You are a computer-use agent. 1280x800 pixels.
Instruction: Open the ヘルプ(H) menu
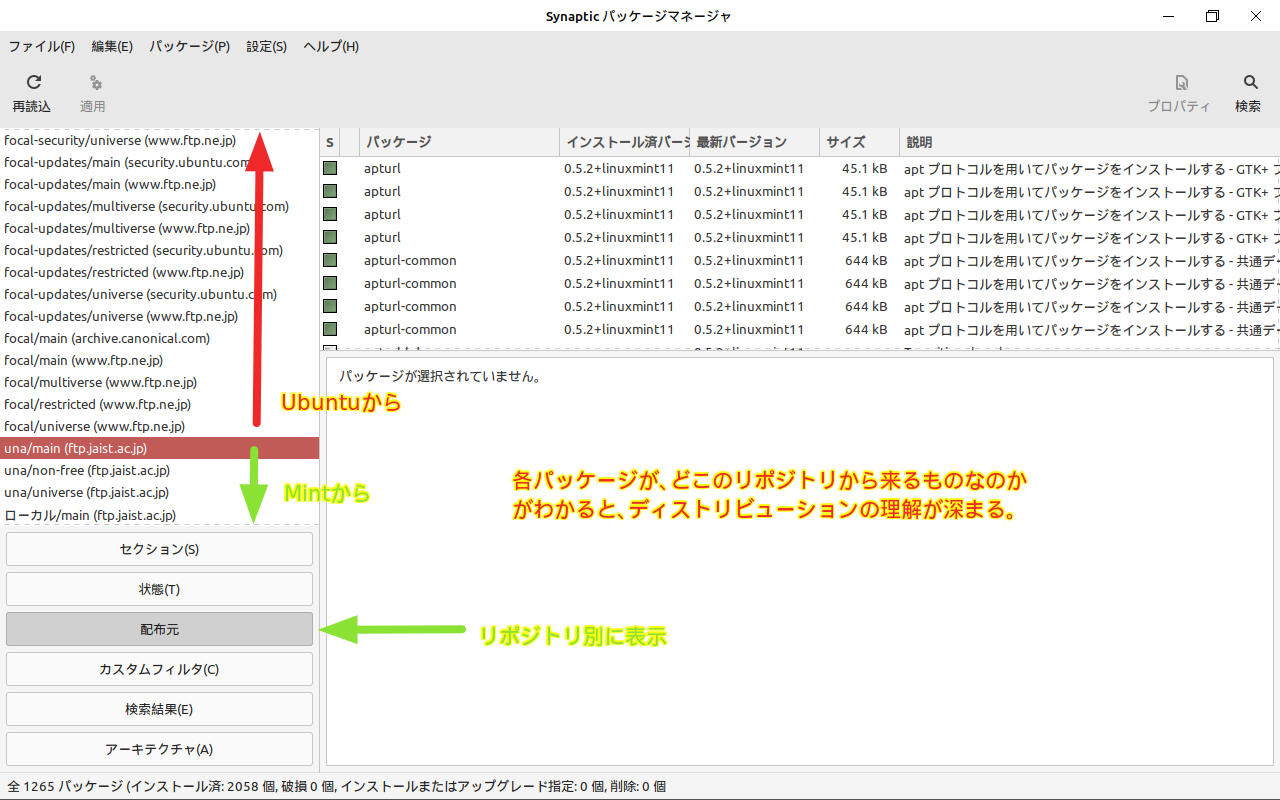click(x=331, y=47)
